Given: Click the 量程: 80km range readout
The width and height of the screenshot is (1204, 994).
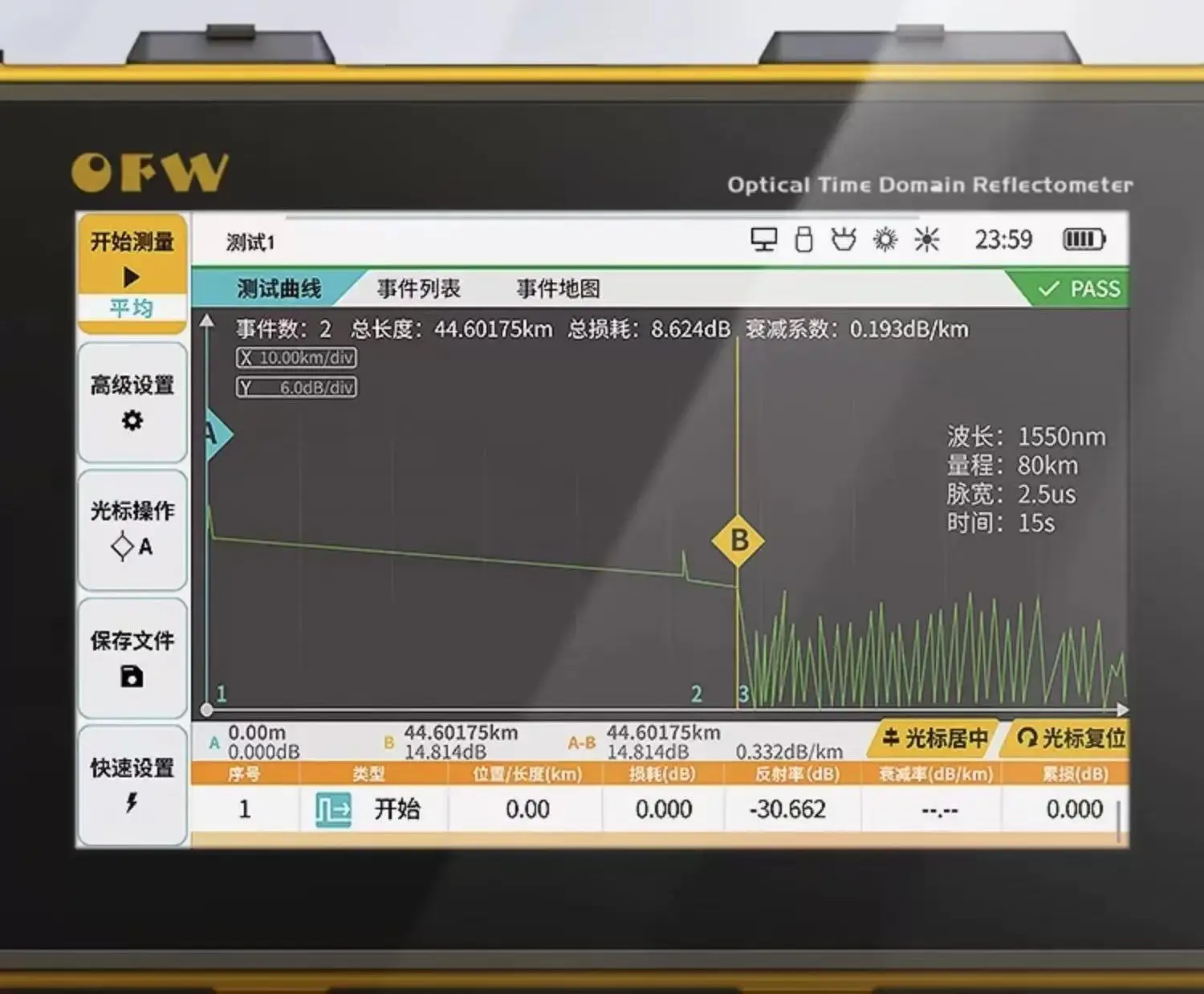Looking at the screenshot, I should pyautogui.click(x=1012, y=466).
